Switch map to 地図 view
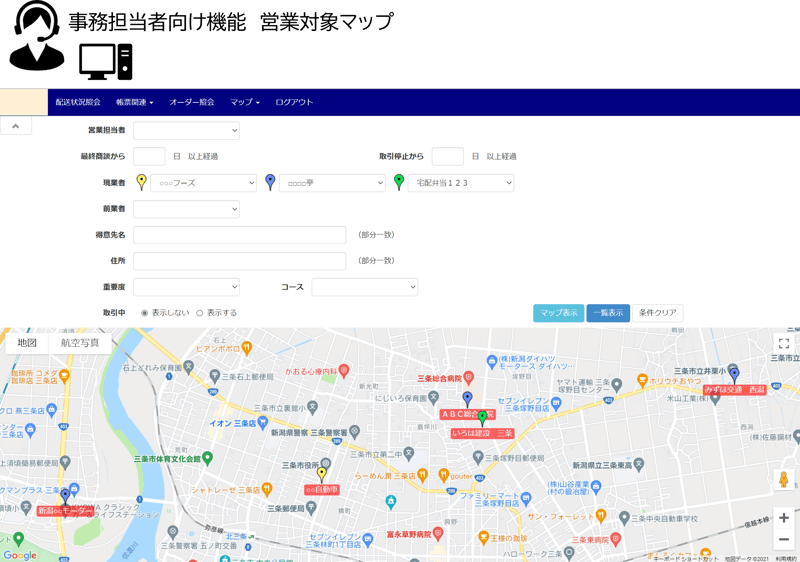 pyautogui.click(x=27, y=343)
